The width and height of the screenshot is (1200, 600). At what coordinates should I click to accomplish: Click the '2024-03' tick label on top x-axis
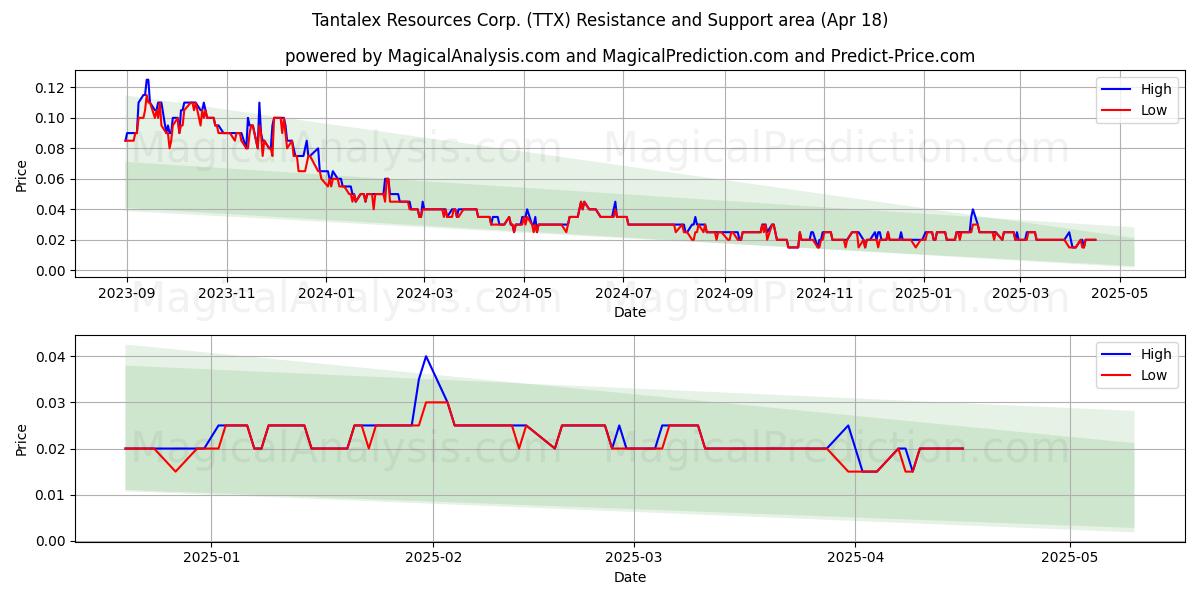(x=424, y=293)
